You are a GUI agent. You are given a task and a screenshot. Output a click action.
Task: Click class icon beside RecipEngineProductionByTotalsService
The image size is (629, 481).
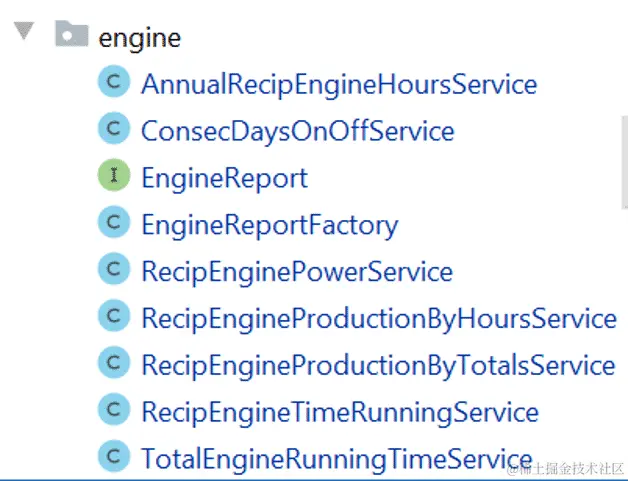[114, 363]
